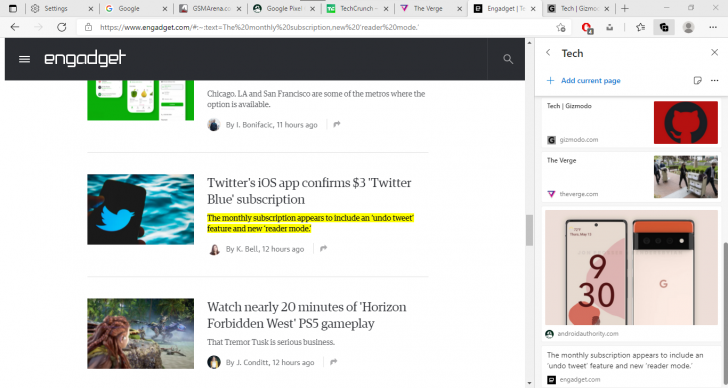
Task: Click author K. Bell link
Action: point(247,249)
